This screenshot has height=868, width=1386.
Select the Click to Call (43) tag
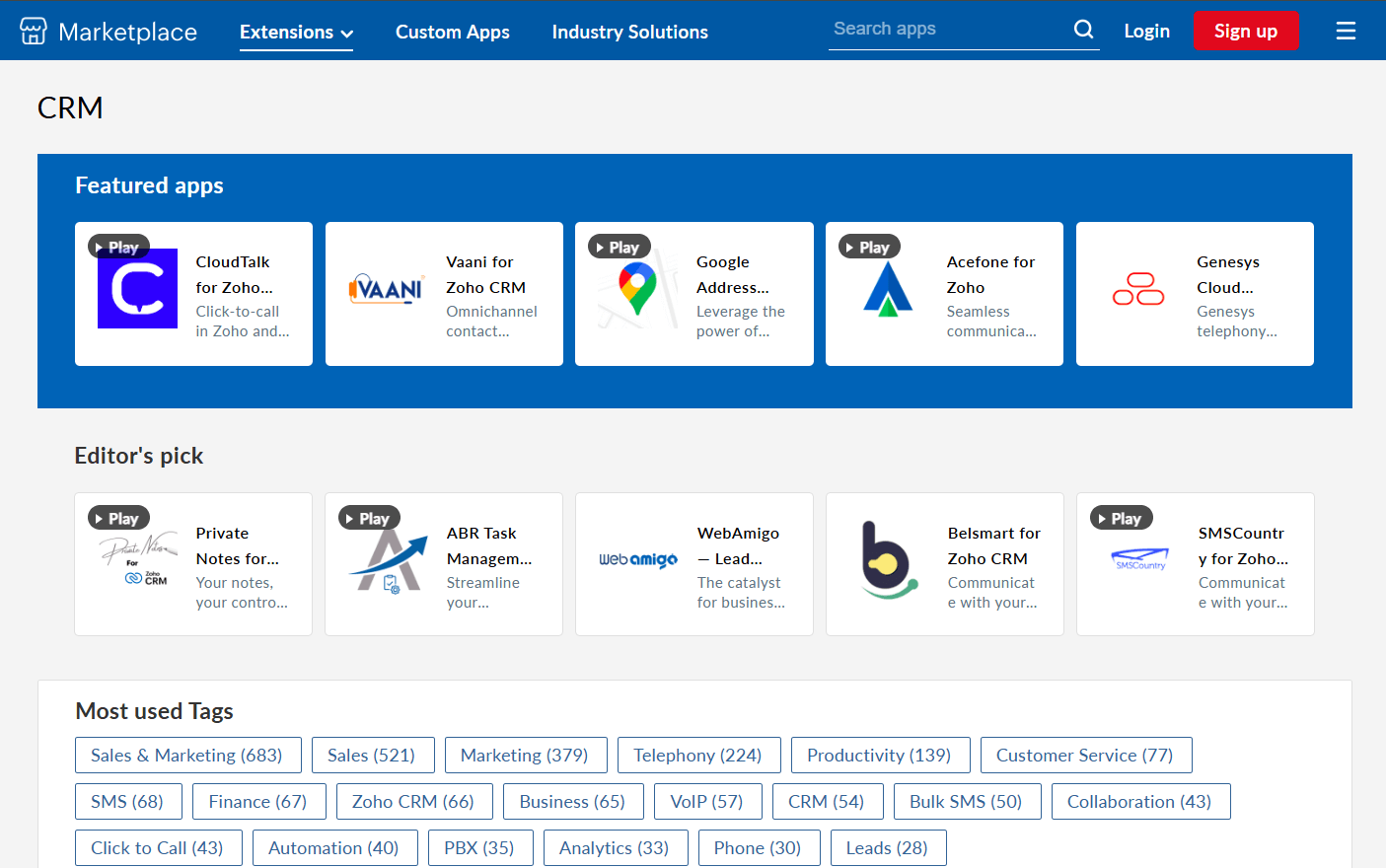click(x=158, y=848)
